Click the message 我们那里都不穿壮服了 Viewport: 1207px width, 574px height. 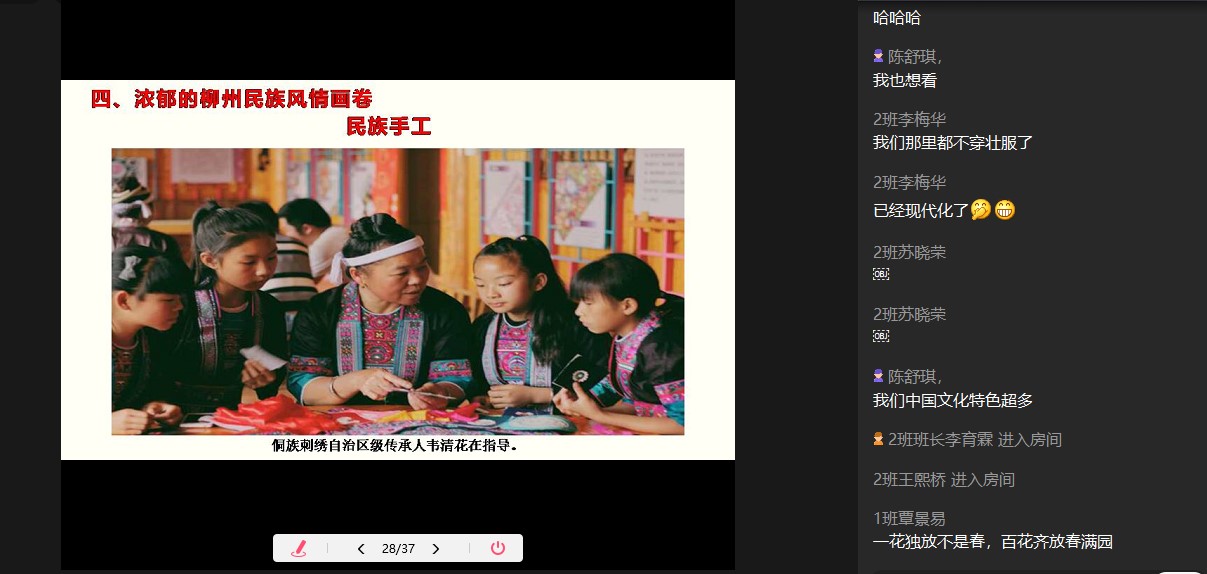click(952, 143)
